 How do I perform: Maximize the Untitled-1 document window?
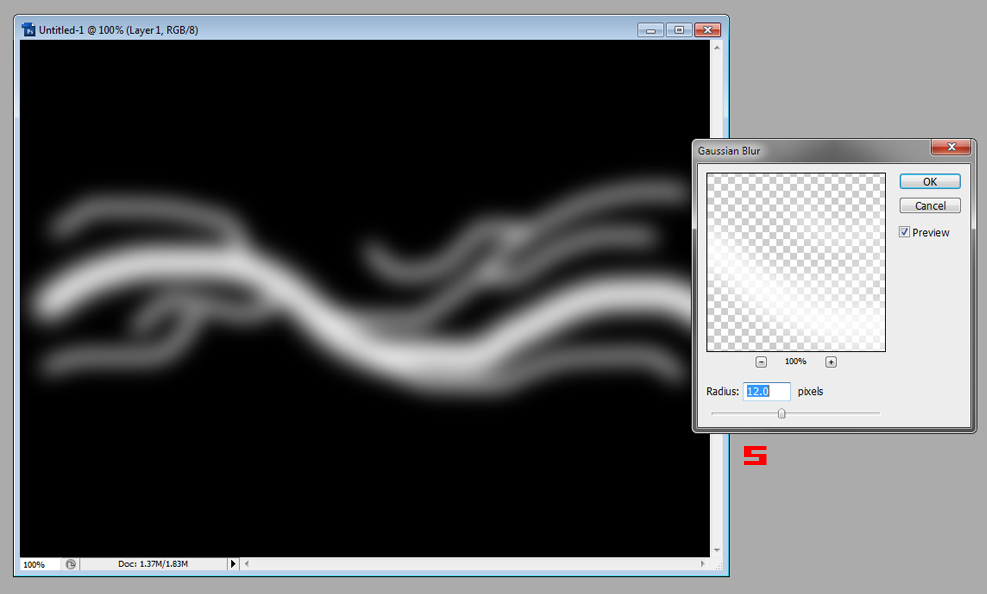pyautogui.click(x=679, y=30)
